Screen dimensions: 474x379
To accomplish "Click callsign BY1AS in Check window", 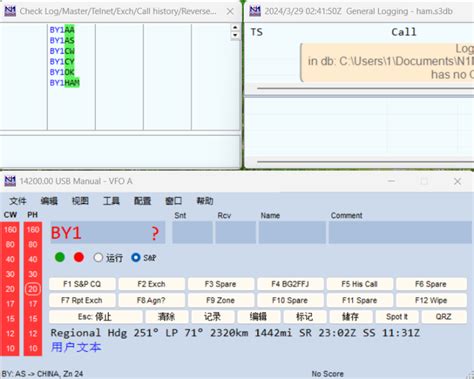I will tap(62, 40).
